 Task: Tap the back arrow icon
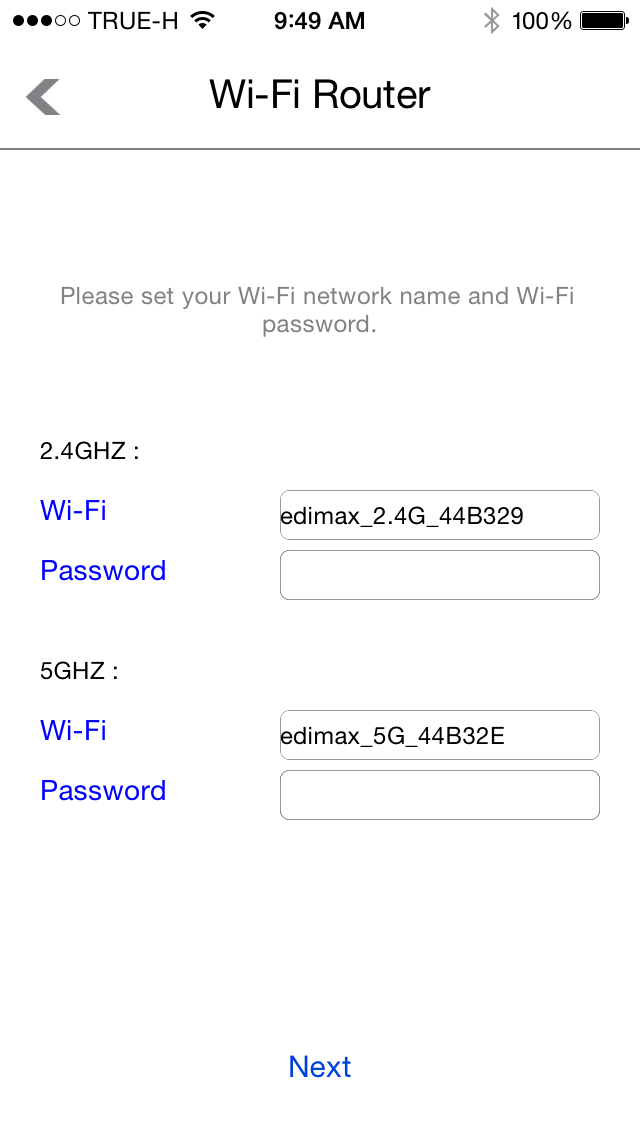point(43,96)
